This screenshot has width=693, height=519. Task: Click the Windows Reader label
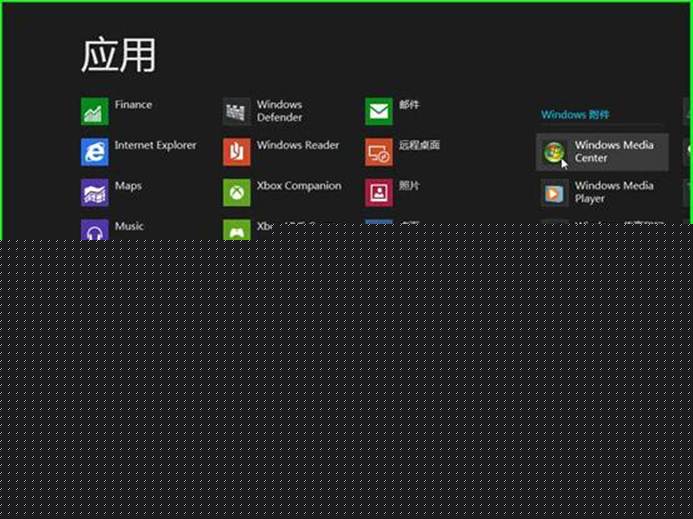point(298,145)
